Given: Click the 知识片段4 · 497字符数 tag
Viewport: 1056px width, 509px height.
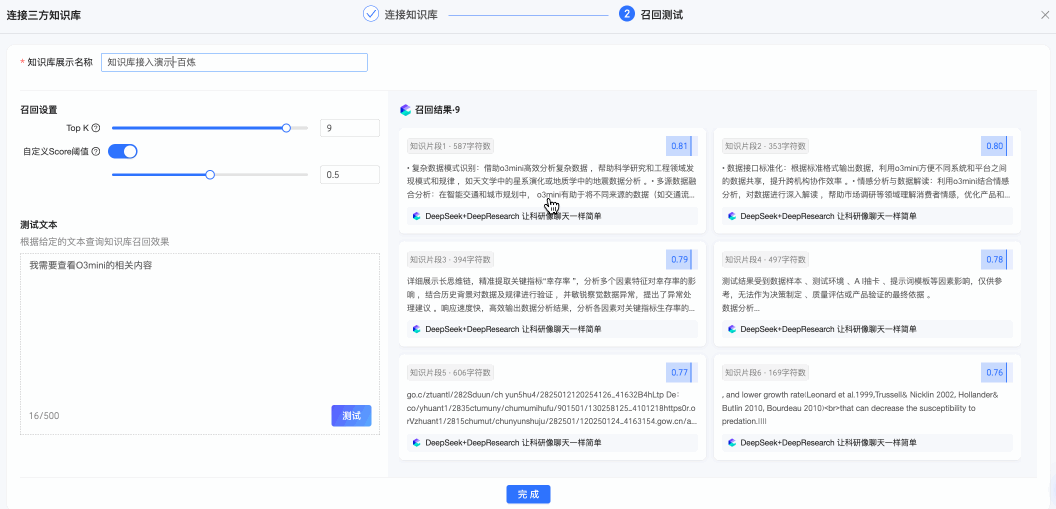Looking at the screenshot, I should pos(766,259).
